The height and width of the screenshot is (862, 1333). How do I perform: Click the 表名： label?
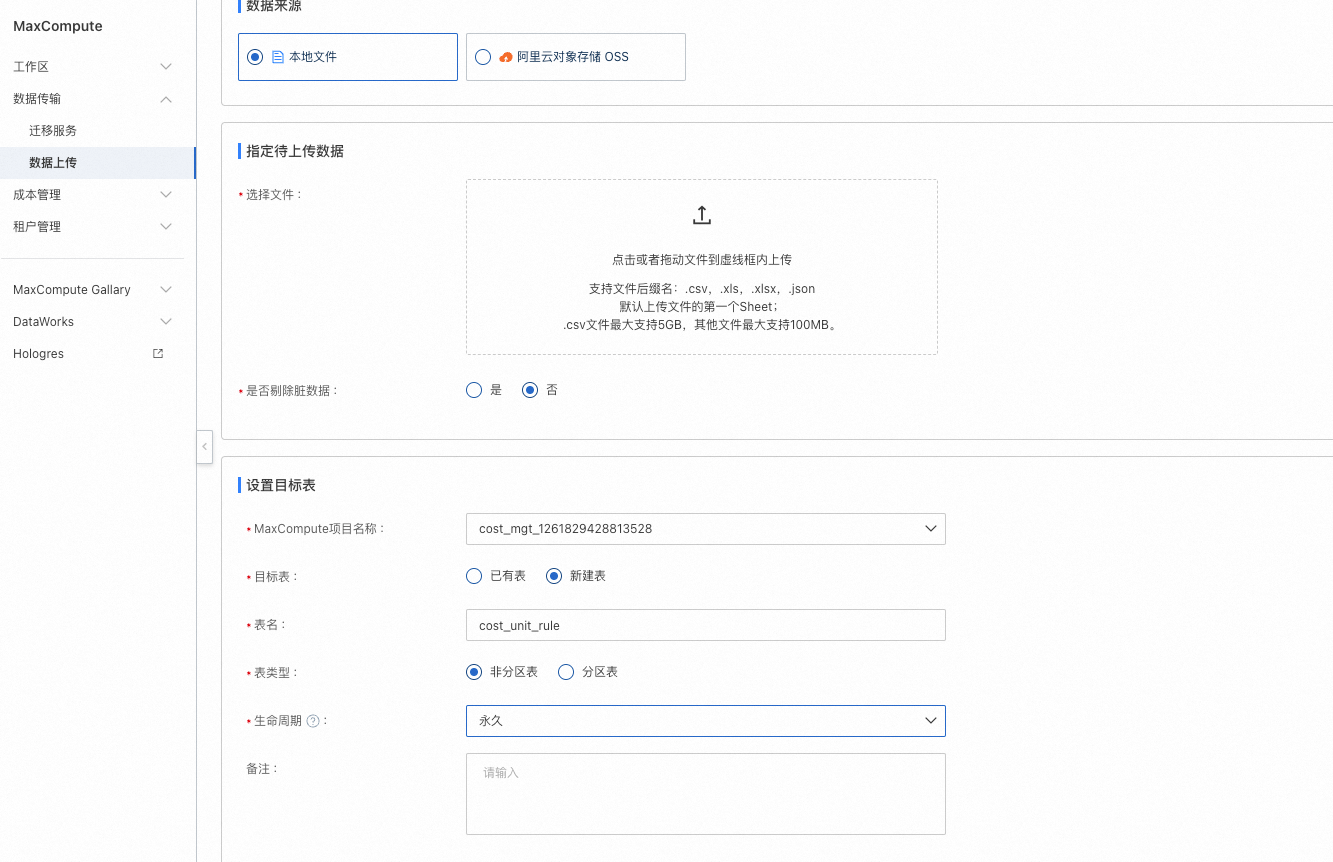pos(270,625)
